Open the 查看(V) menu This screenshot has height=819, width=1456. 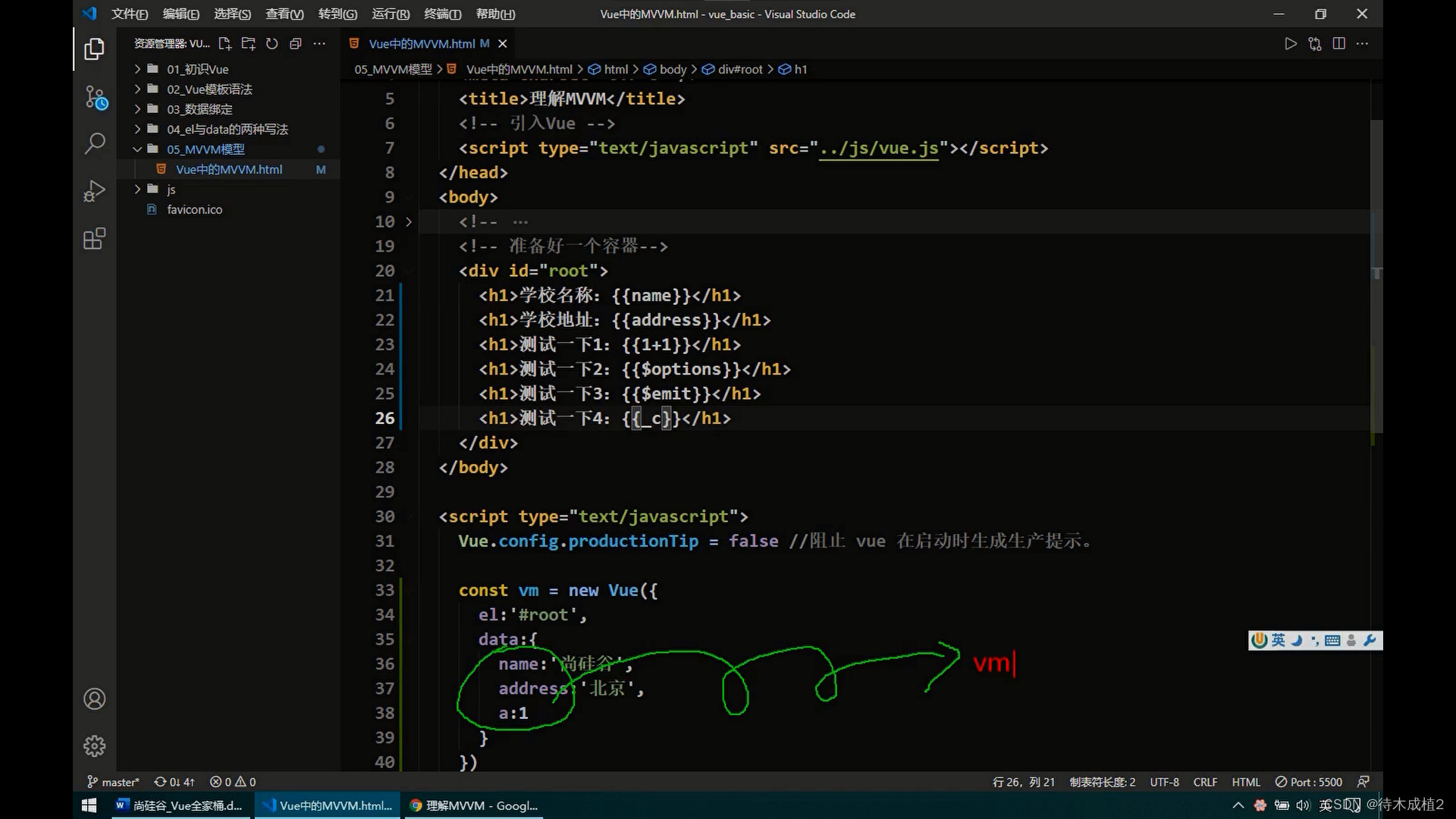pos(284,14)
